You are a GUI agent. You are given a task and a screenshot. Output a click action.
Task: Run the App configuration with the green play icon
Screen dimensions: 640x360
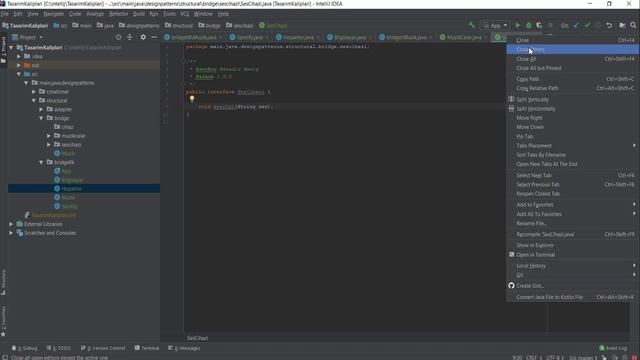[518, 25]
